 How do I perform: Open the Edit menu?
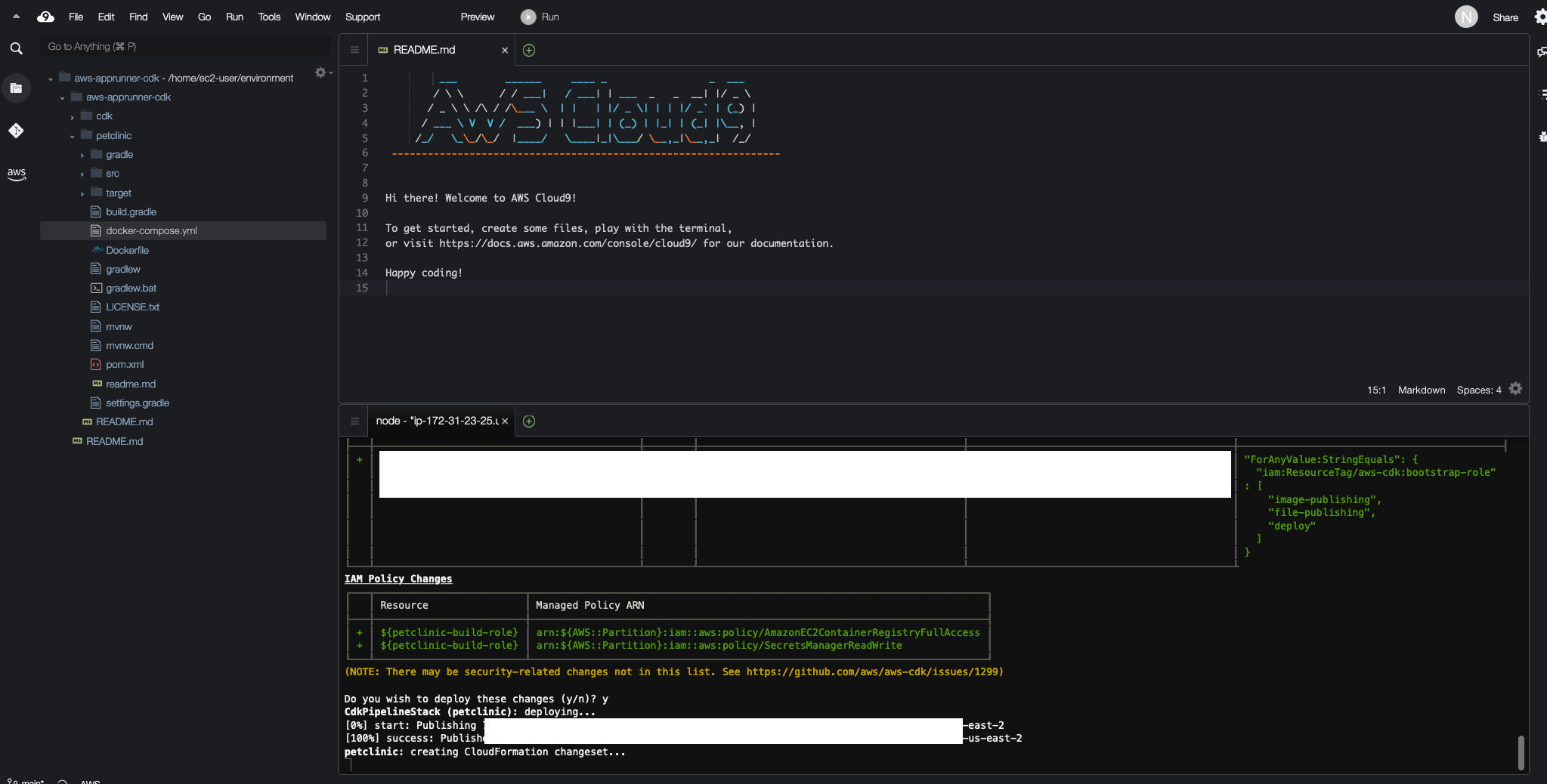(x=107, y=17)
